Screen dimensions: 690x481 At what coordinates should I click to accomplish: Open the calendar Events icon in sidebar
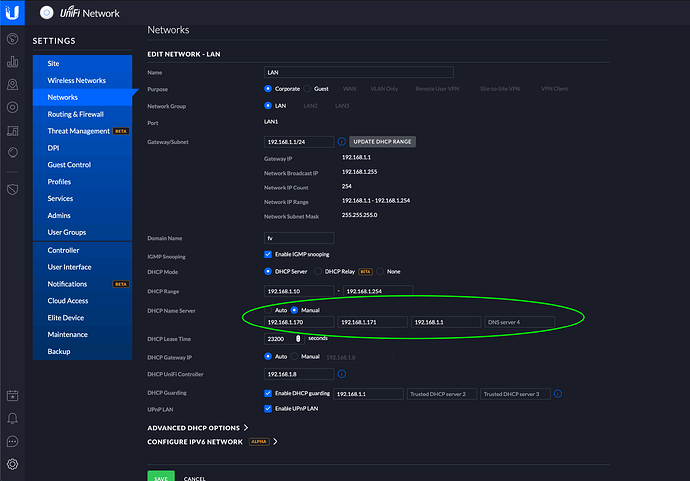(13, 395)
